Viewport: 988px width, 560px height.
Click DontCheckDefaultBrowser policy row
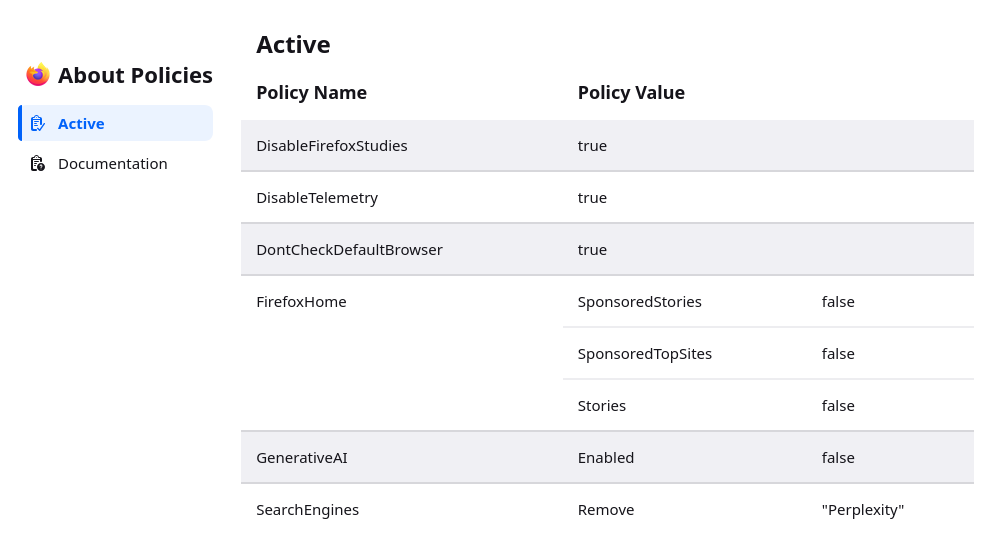point(607,249)
